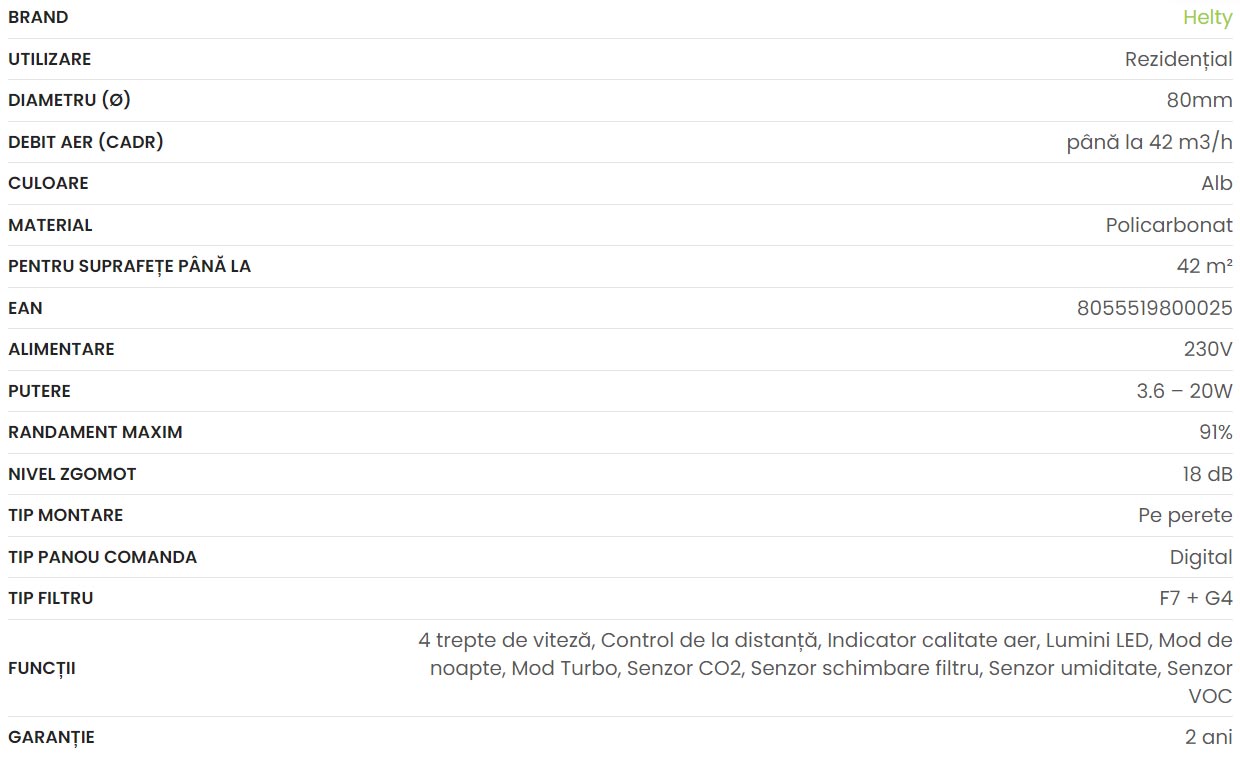The height and width of the screenshot is (758, 1240).
Task: Select the Pe perete mounting value
Action: tap(1185, 515)
